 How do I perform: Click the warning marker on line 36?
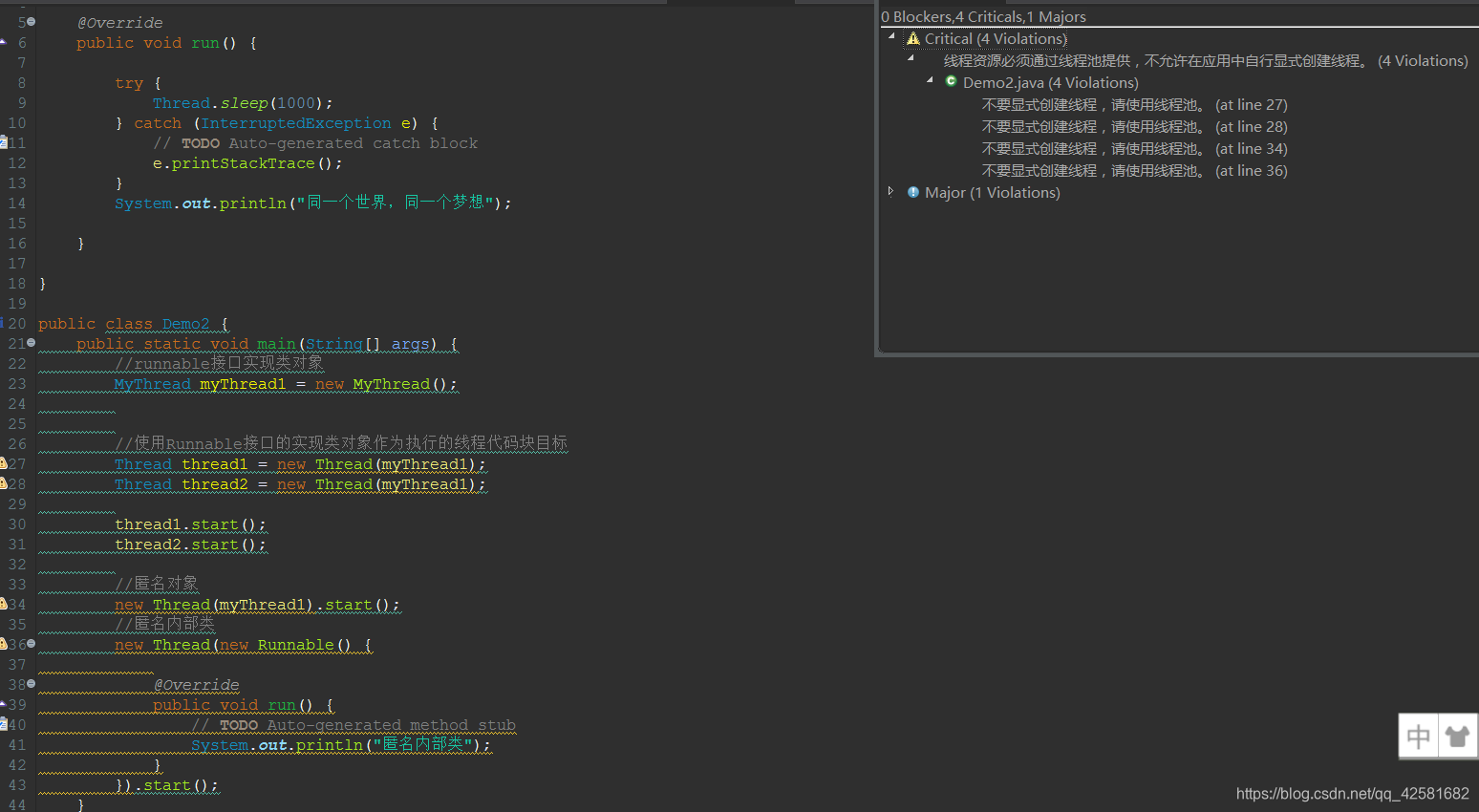3,645
